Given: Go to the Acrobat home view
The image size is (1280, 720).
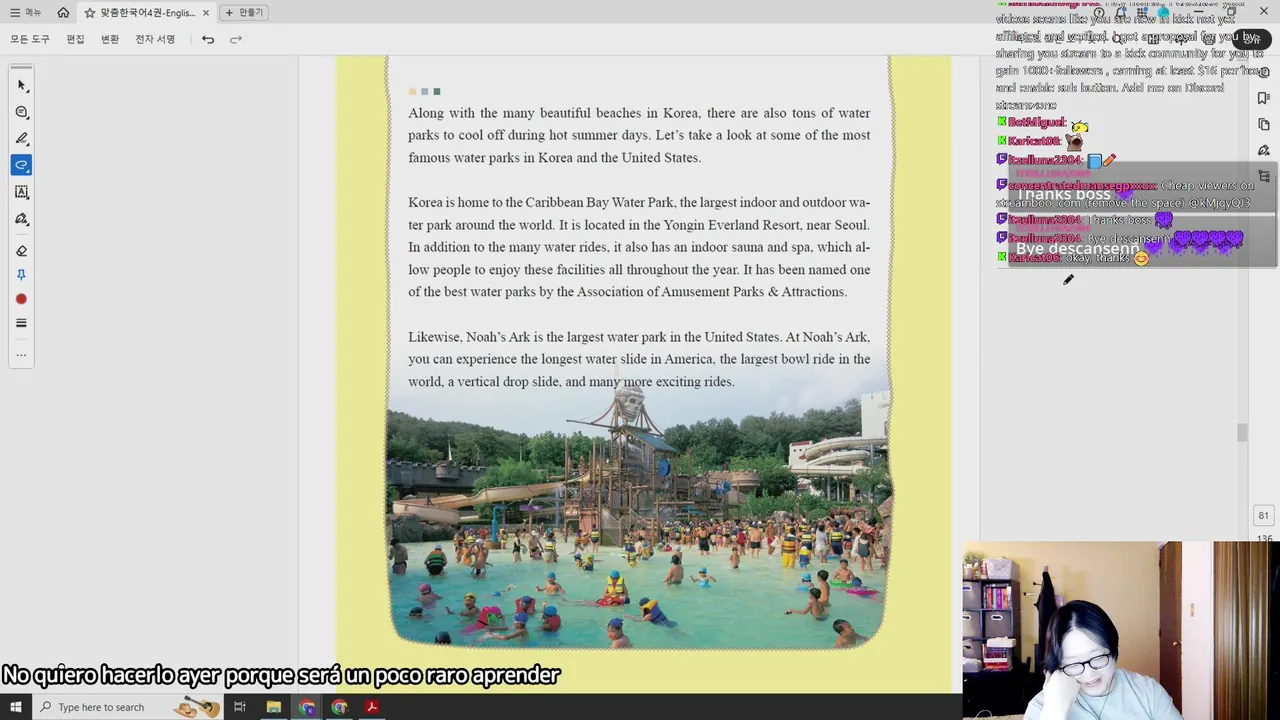Looking at the screenshot, I should pos(63,12).
